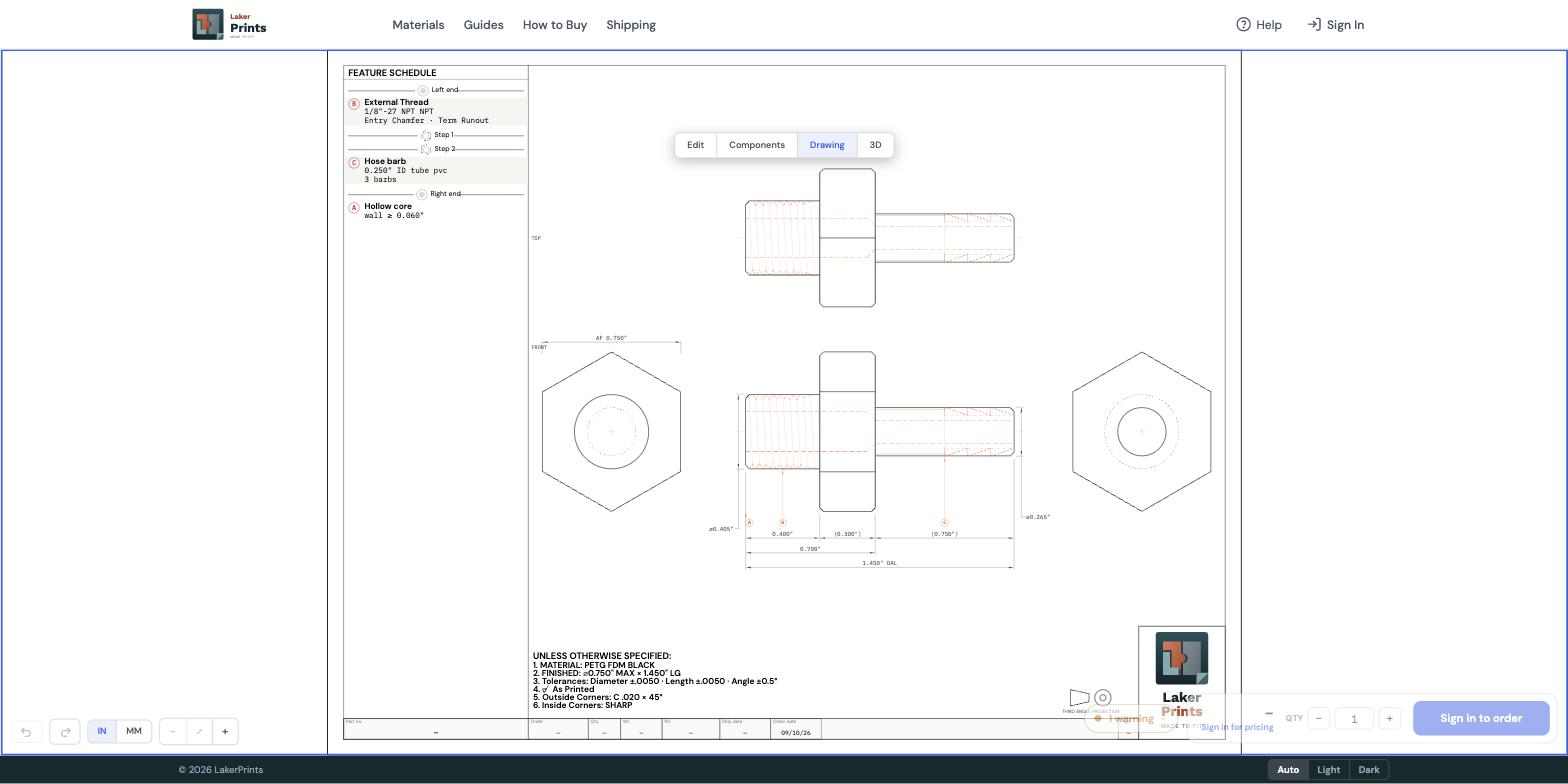
Task: Select the Hose barb feature row
Action: 436,171
